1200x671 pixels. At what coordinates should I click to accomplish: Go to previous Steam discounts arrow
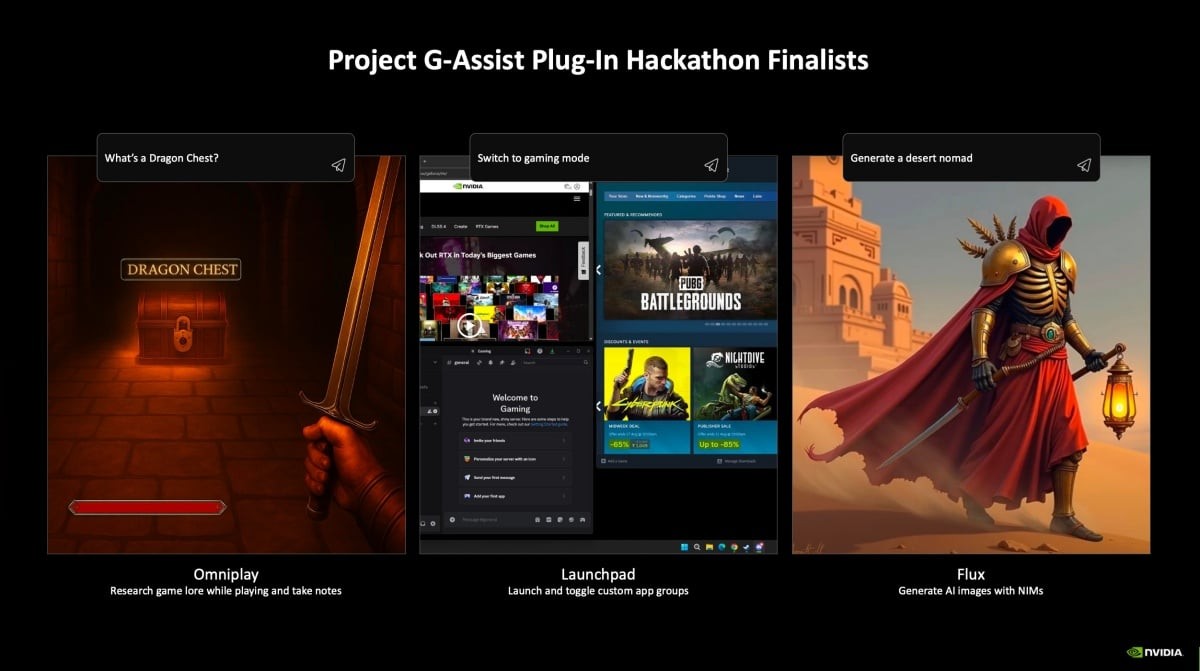[599, 406]
